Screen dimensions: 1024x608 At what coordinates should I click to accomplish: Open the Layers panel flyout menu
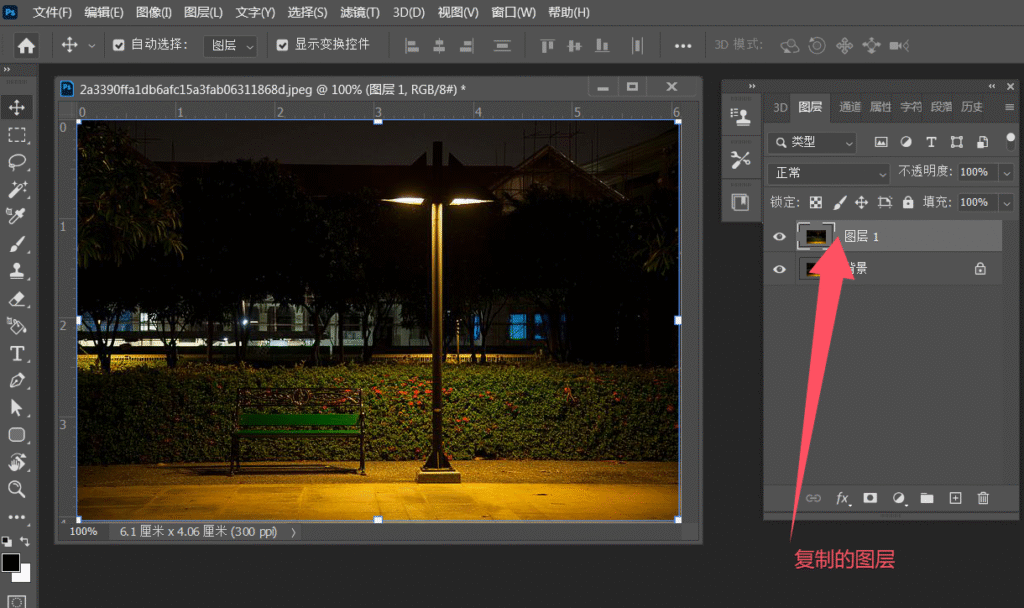1010,107
